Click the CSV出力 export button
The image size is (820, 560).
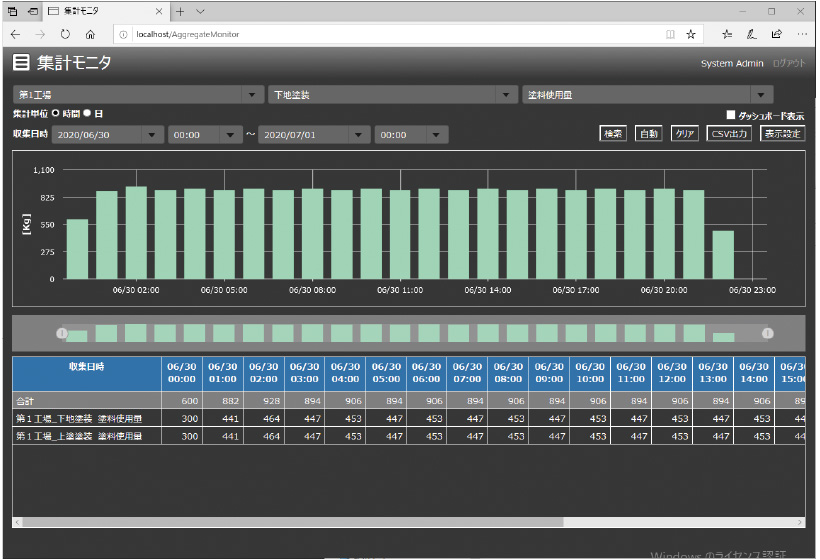pyautogui.click(x=729, y=134)
